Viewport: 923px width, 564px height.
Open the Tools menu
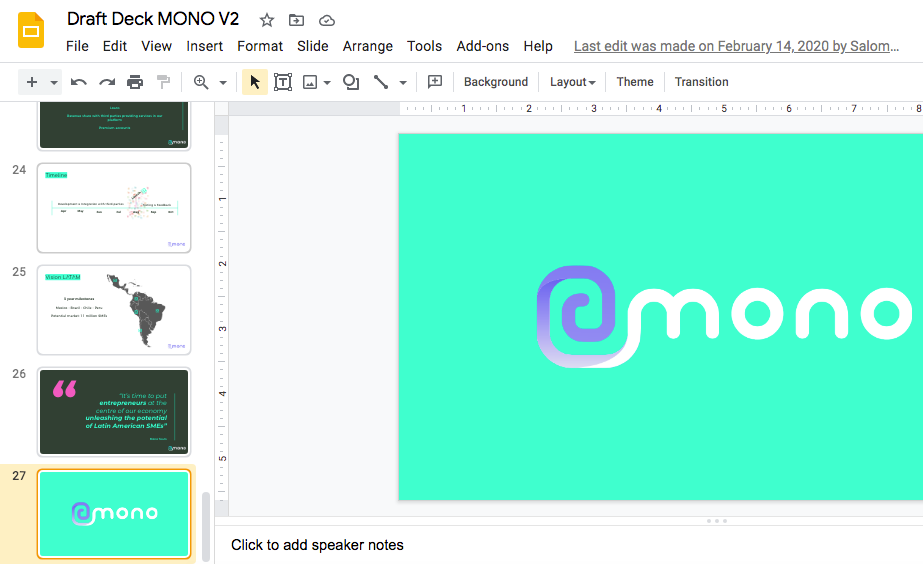pos(424,46)
